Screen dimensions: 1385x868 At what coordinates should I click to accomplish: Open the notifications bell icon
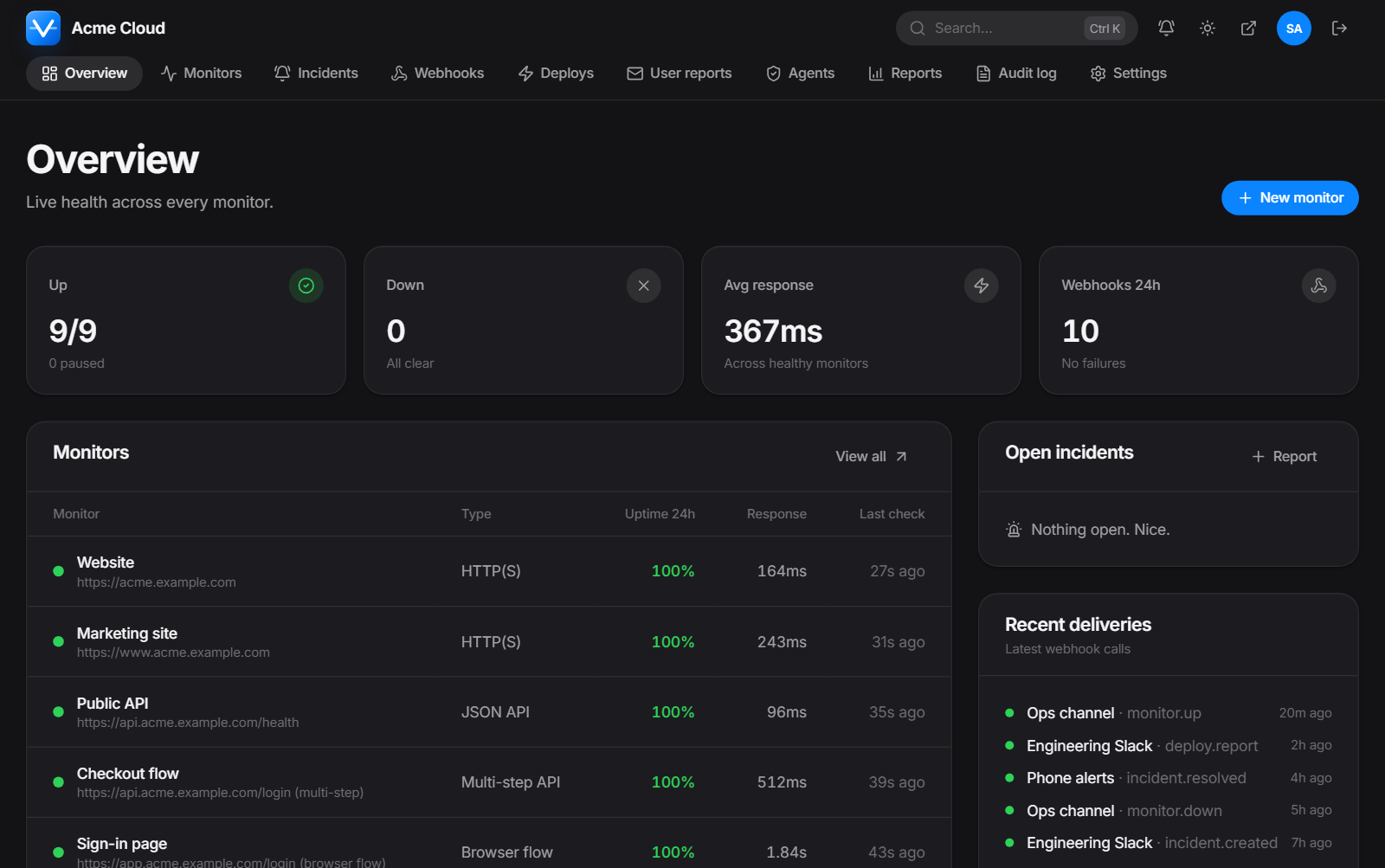coord(1166,28)
